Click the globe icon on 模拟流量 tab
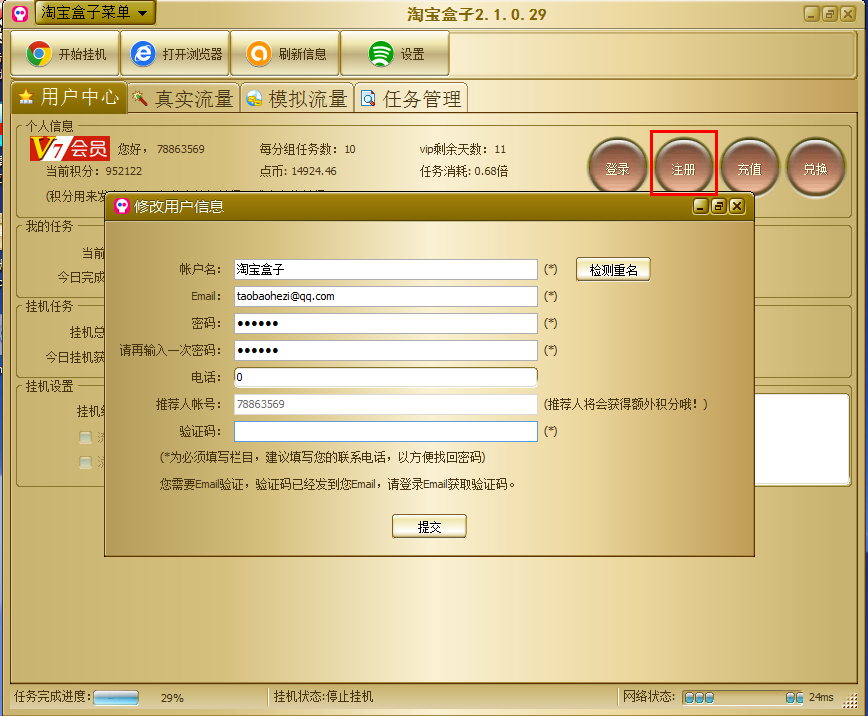The width and height of the screenshot is (868, 716). [254, 99]
